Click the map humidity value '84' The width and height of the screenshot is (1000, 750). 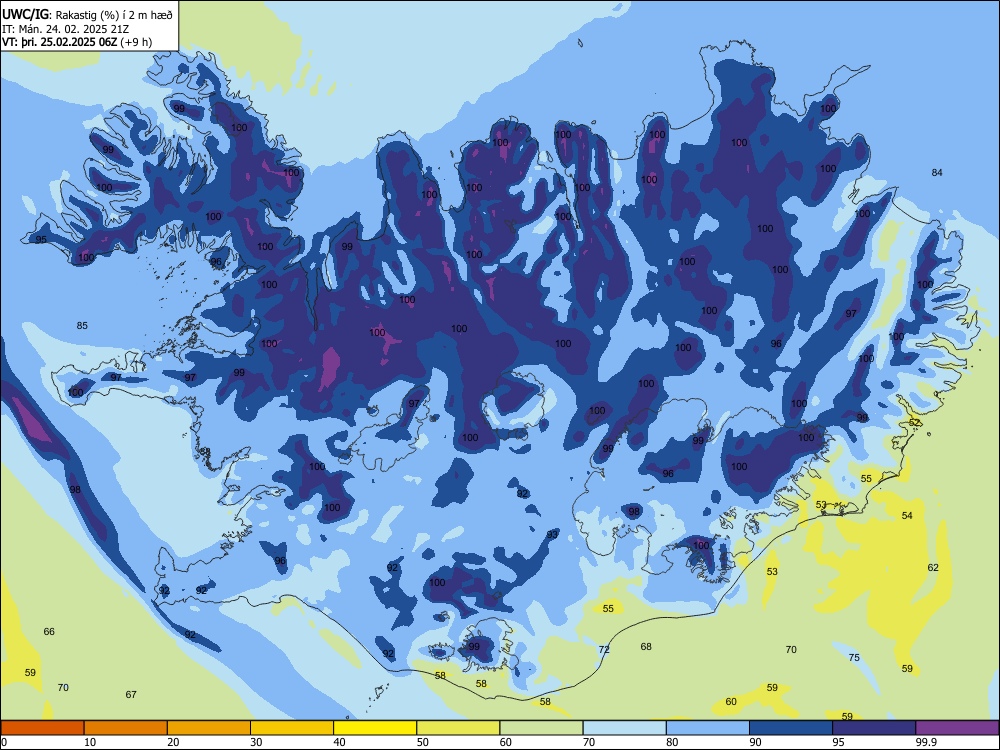point(937,172)
